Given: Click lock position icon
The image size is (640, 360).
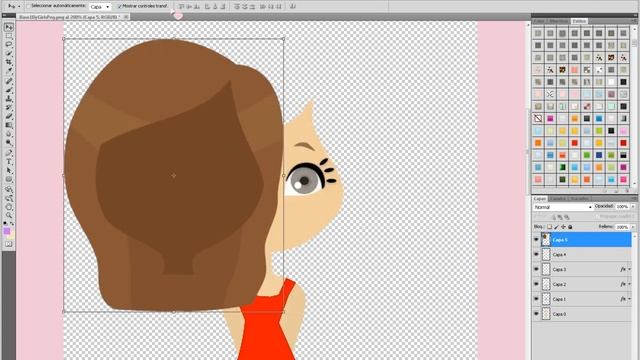Looking at the screenshot, I should (x=563, y=227).
